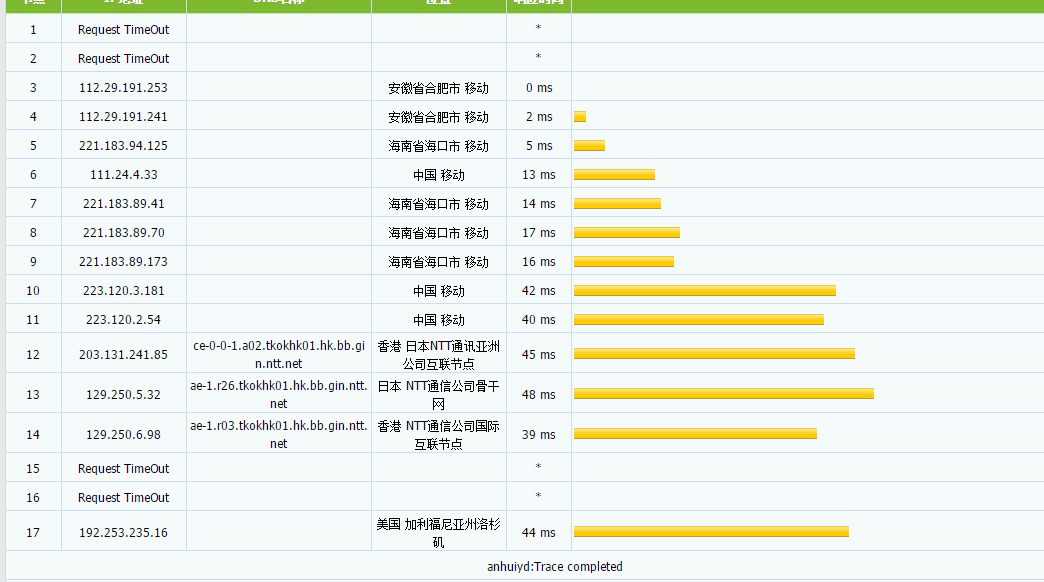Click location 美国 加利福尼亚州洛杉矶
The height and width of the screenshot is (582, 1044).
coord(438,533)
